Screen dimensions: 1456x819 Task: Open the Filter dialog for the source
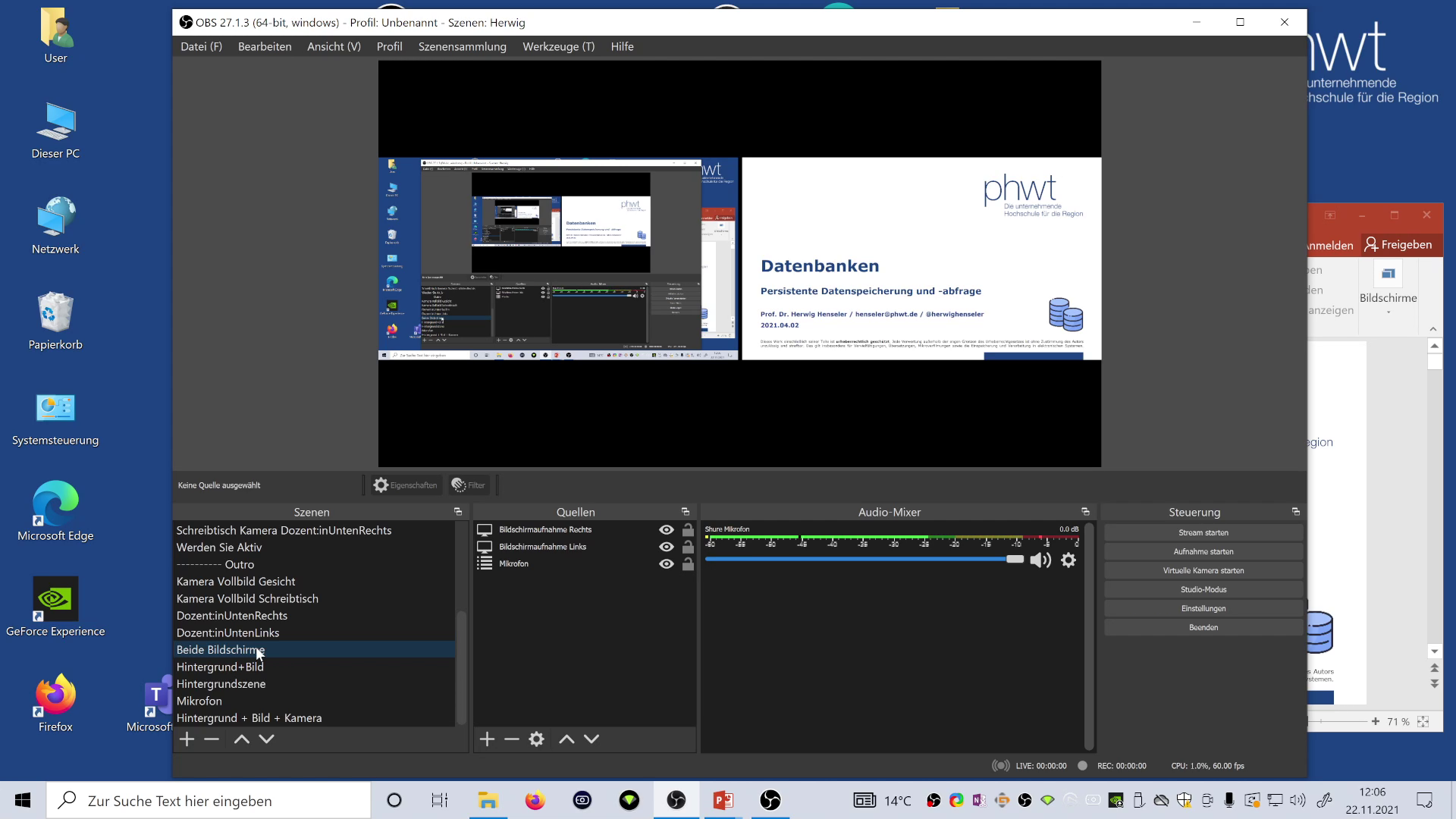pos(468,485)
